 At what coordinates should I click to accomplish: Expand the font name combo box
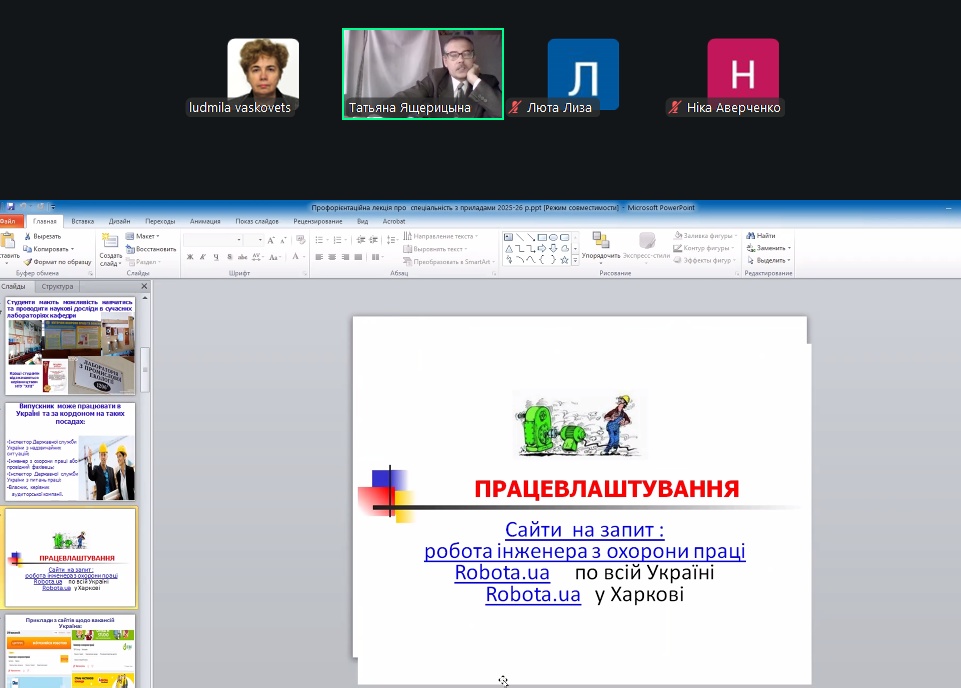(241, 240)
